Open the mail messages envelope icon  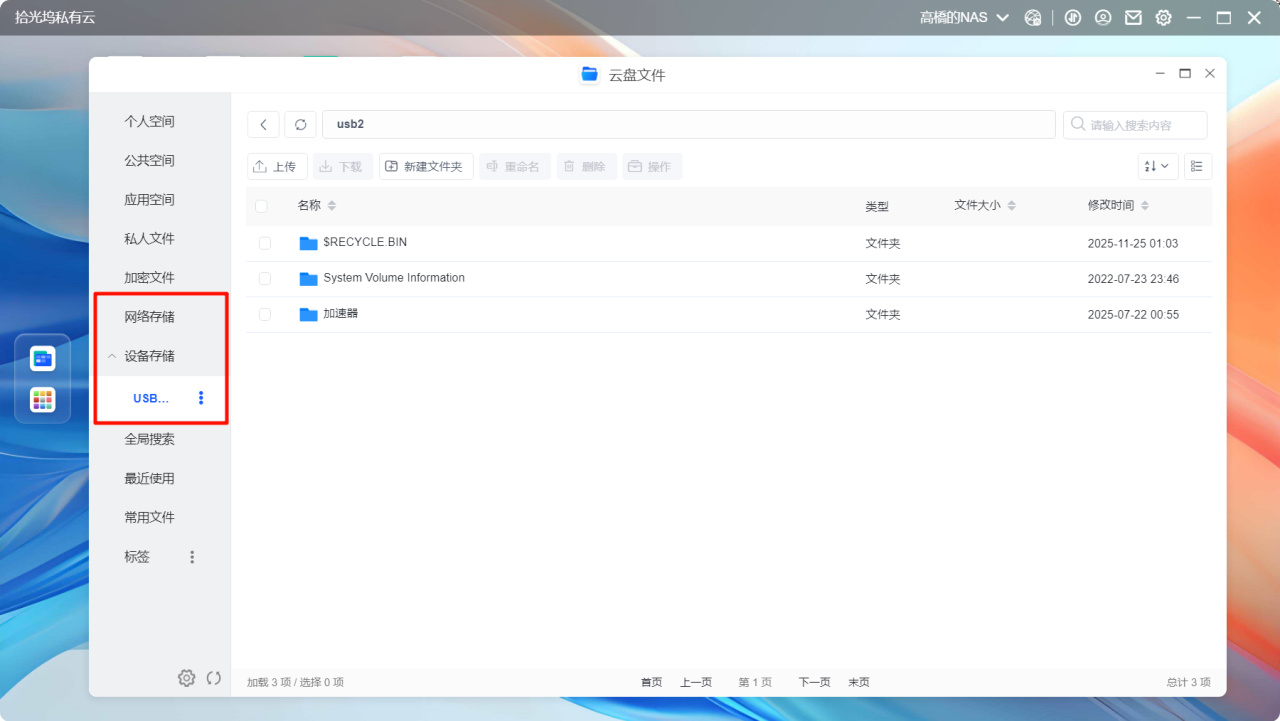1133,18
